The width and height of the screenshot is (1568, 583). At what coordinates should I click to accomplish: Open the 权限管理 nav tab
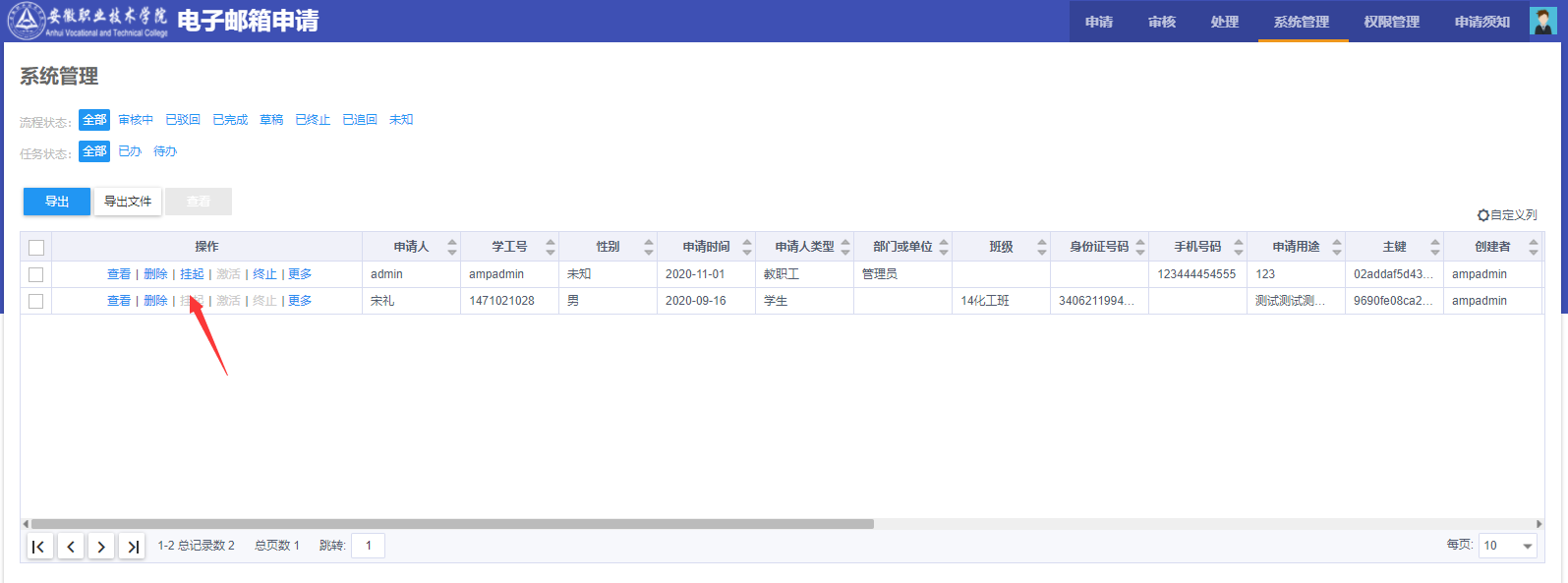click(1392, 22)
